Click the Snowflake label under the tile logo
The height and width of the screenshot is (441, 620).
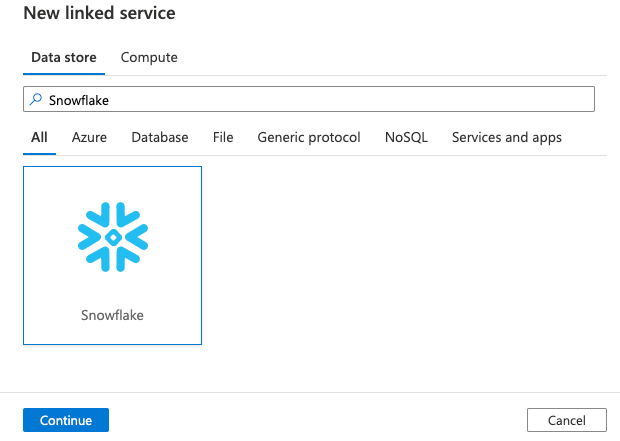(112, 315)
